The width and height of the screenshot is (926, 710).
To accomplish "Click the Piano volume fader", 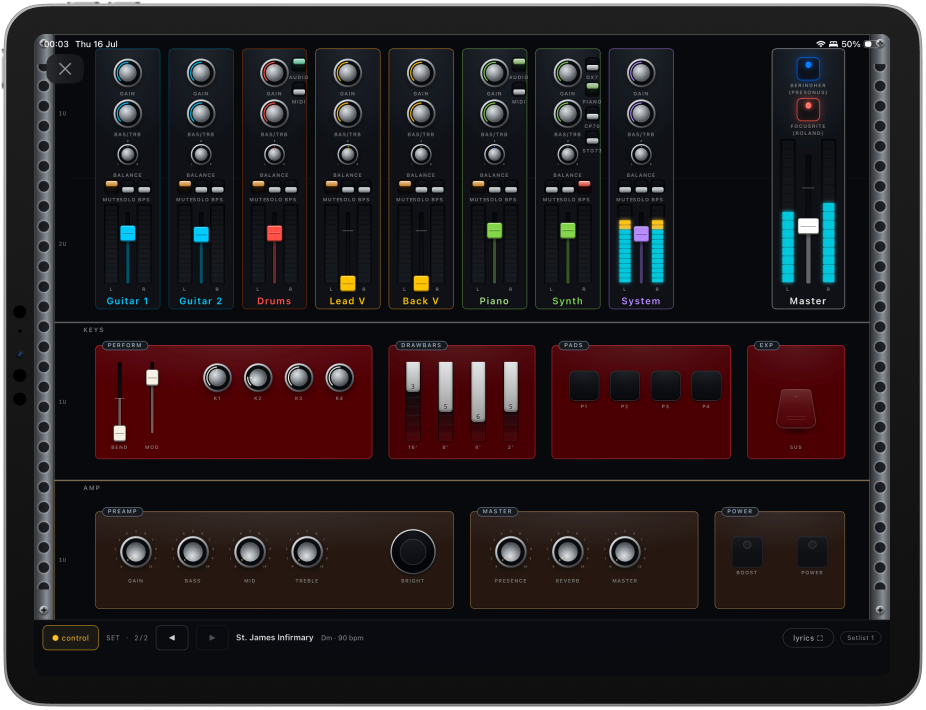I will coord(494,231).
